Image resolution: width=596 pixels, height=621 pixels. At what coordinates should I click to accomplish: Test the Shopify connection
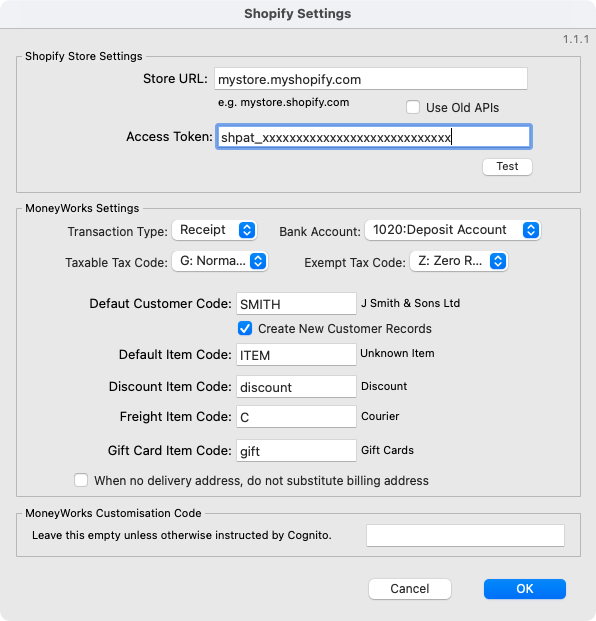coord(507,166)
